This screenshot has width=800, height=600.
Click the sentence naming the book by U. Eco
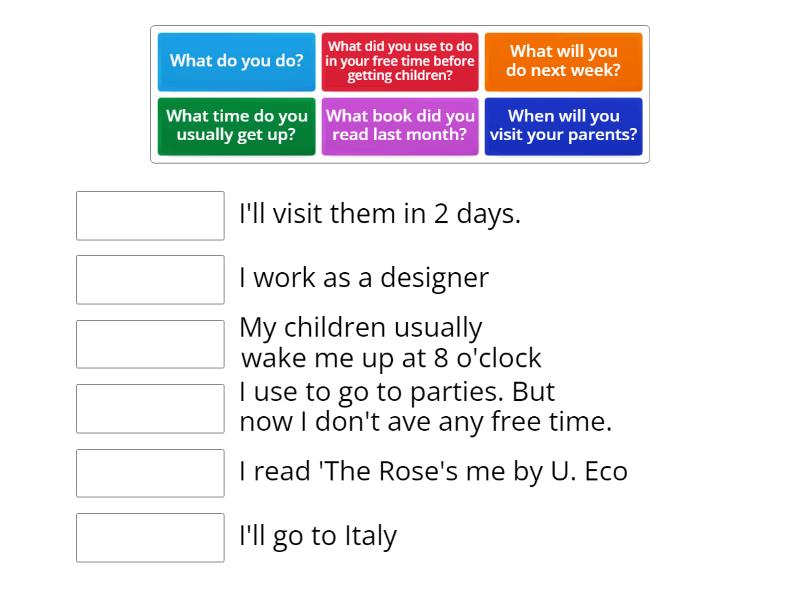tap(432, 470)
